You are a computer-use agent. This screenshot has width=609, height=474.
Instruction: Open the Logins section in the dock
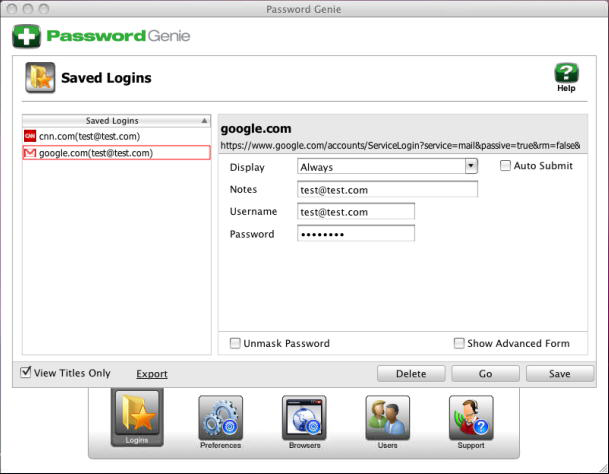[x=137, y=417]
